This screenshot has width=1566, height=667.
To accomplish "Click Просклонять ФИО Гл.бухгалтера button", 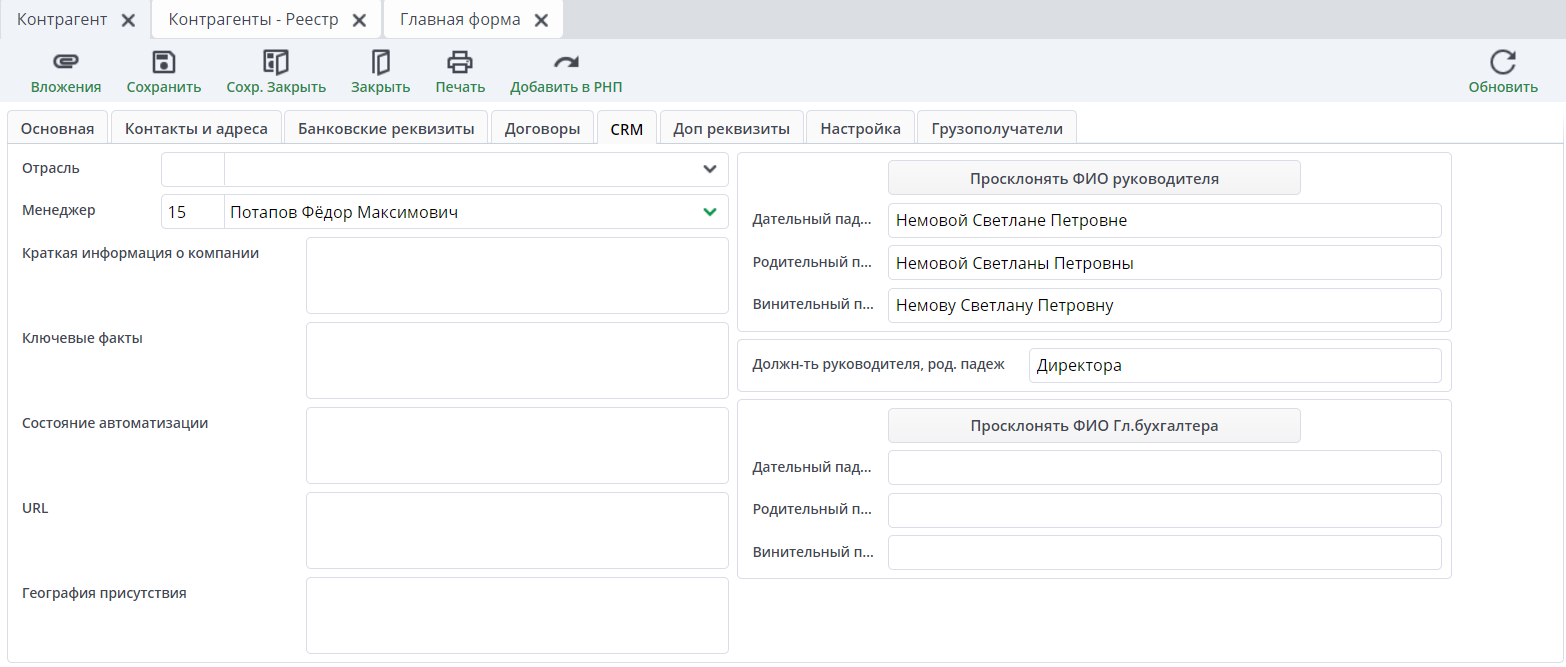I will (x=1094, y=425).
